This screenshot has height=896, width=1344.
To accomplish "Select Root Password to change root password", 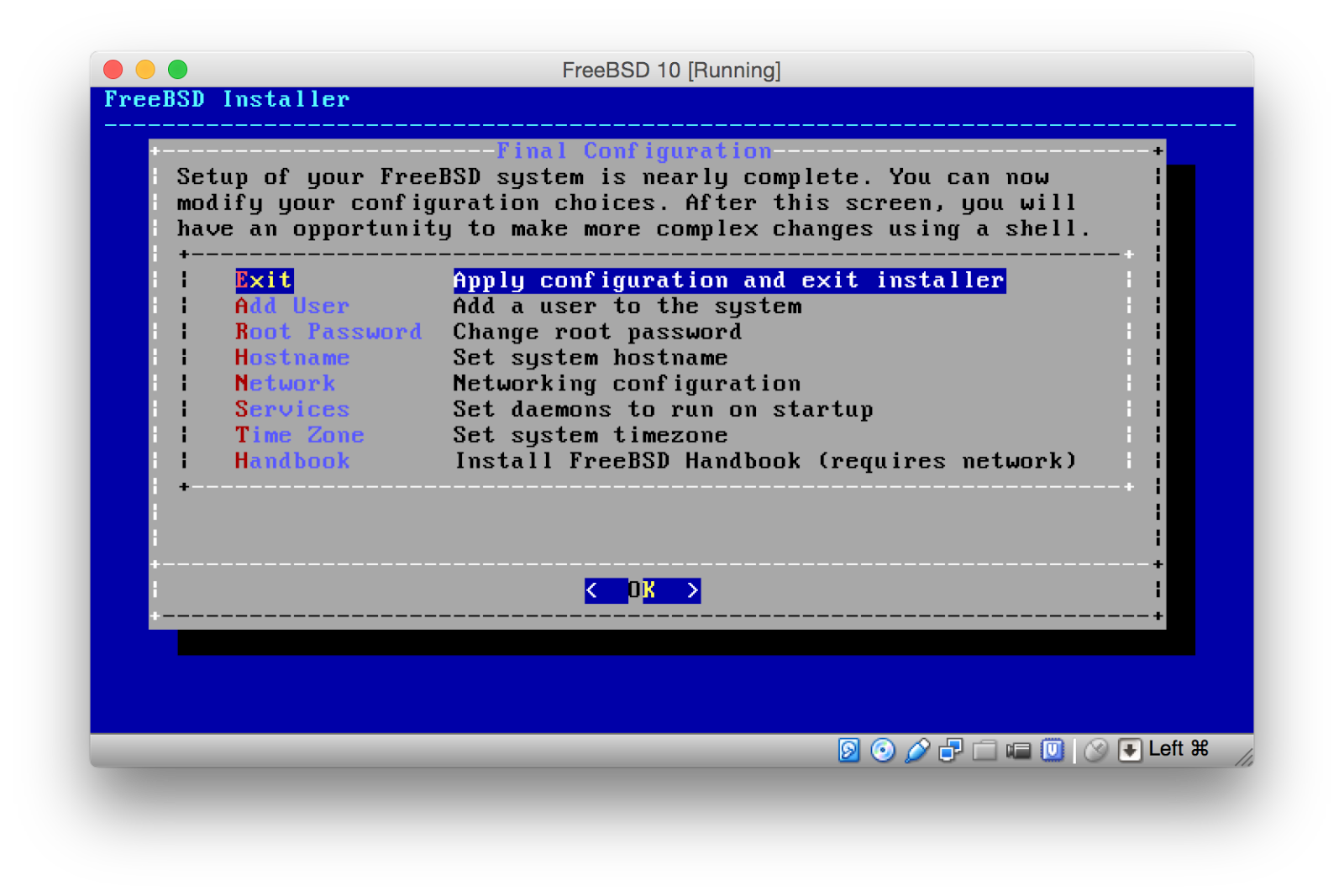I will 328,332.
